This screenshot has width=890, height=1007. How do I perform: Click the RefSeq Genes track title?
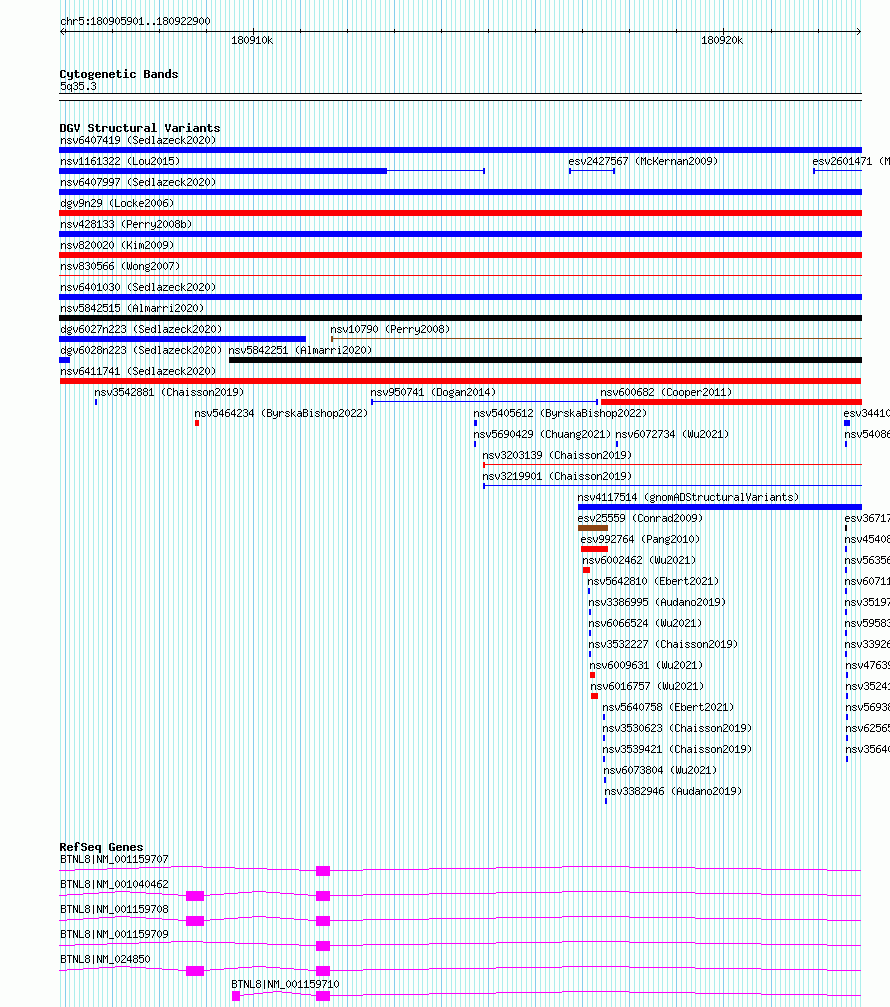click(101, 847)
